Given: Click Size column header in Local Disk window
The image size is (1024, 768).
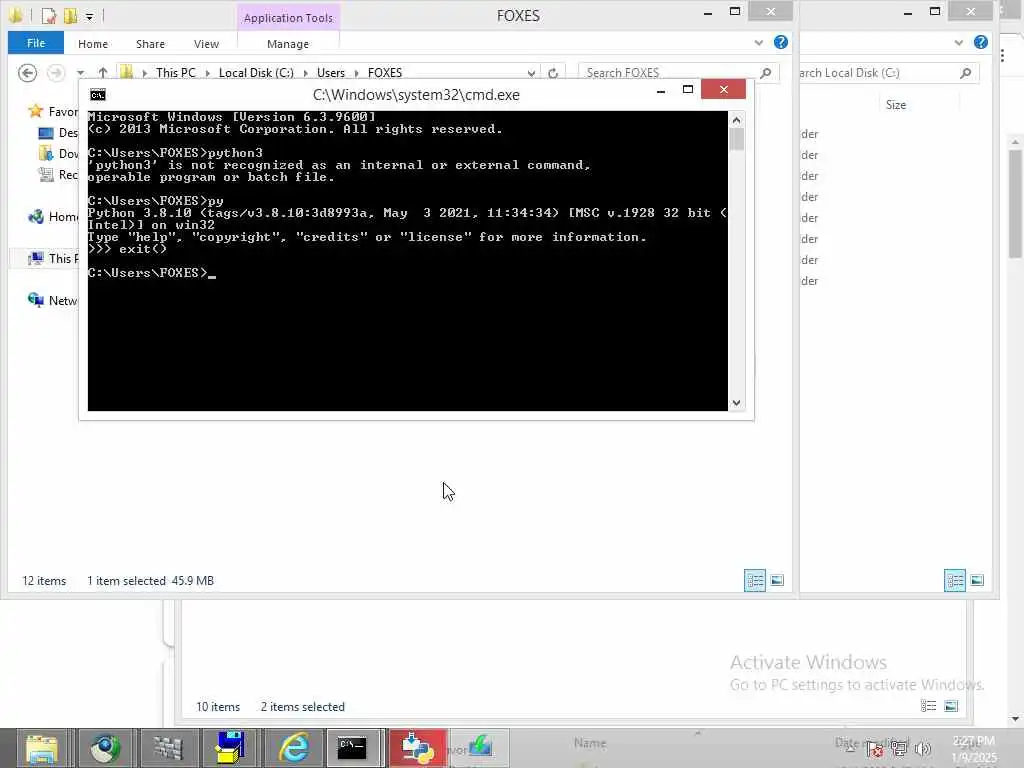Looking at the screenshot, I should point(896,104).
